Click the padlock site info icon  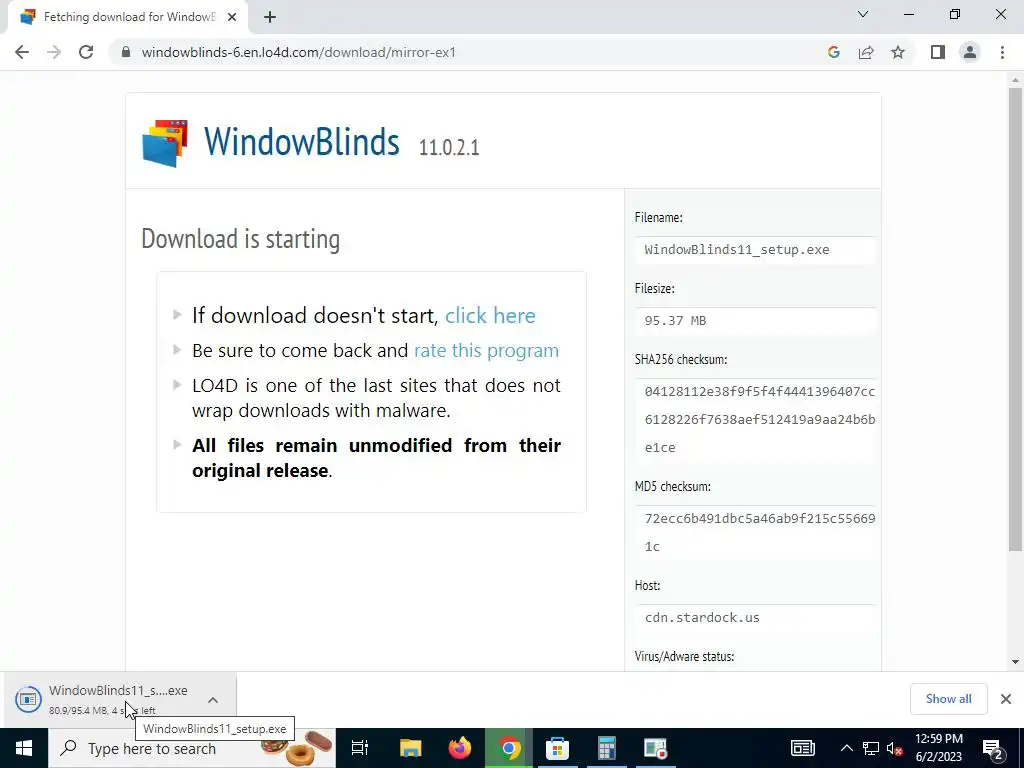point(126,52)
